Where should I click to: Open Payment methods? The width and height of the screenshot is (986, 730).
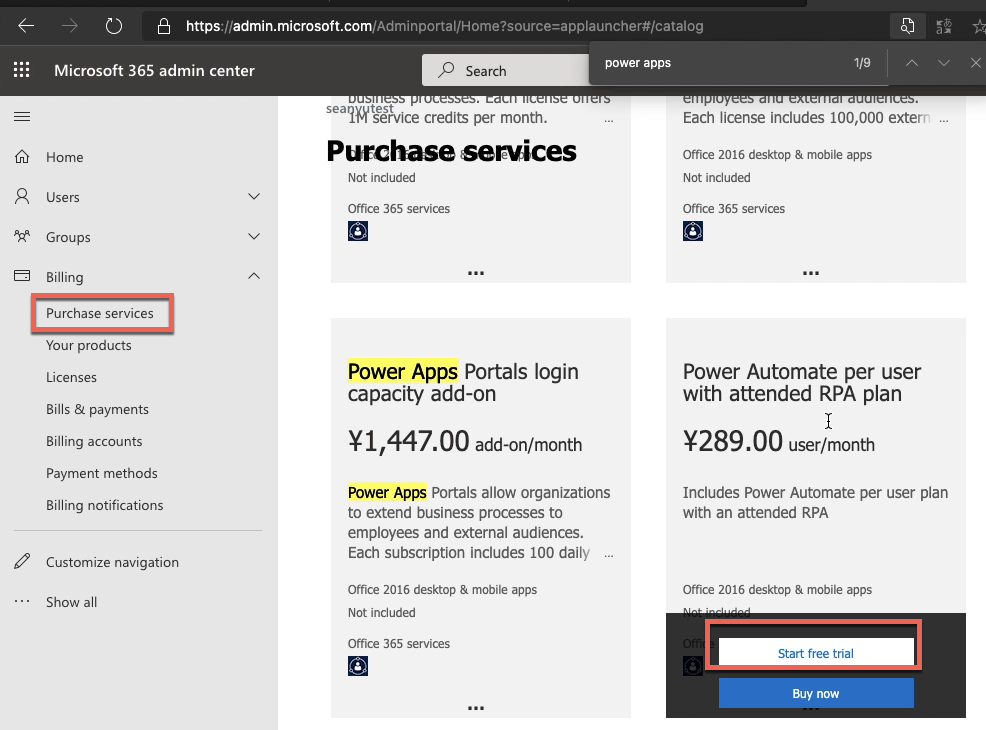click(101, 473)
